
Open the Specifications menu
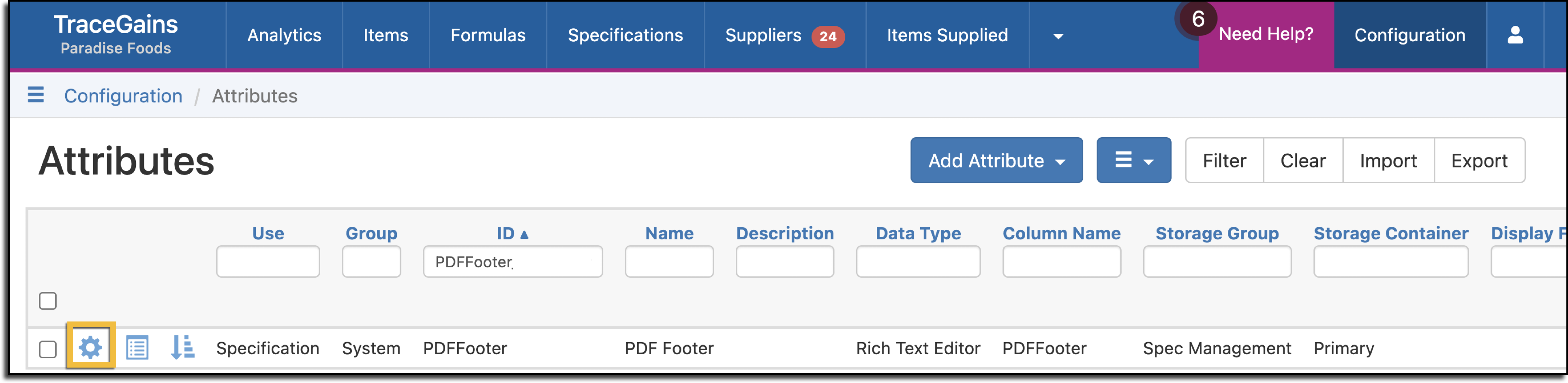625,35
